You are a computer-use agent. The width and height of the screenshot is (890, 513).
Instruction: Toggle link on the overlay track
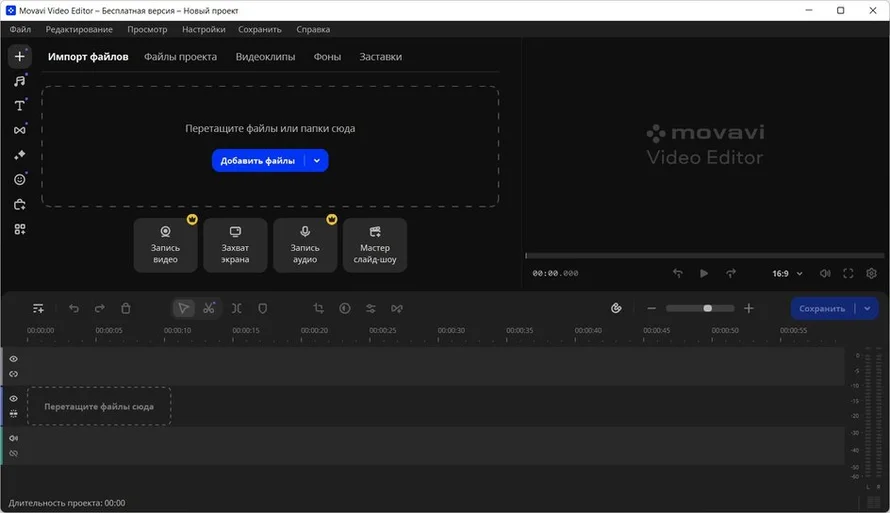click(14, 374)
